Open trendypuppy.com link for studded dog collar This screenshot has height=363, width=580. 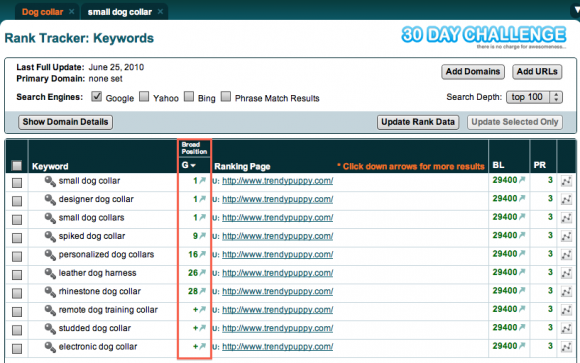[277, 328]
